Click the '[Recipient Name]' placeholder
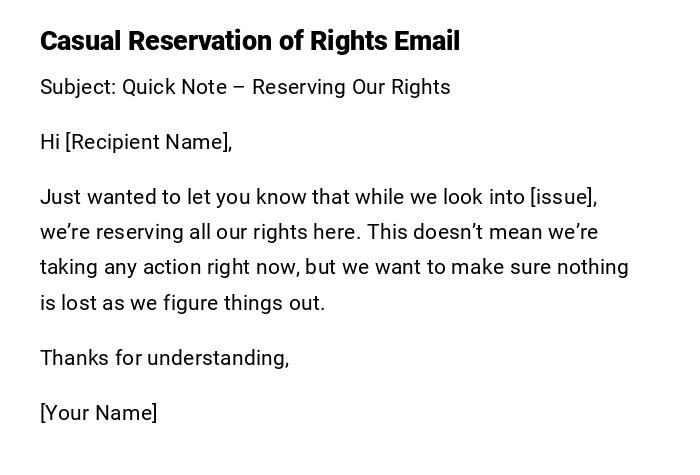 point(148,142)
